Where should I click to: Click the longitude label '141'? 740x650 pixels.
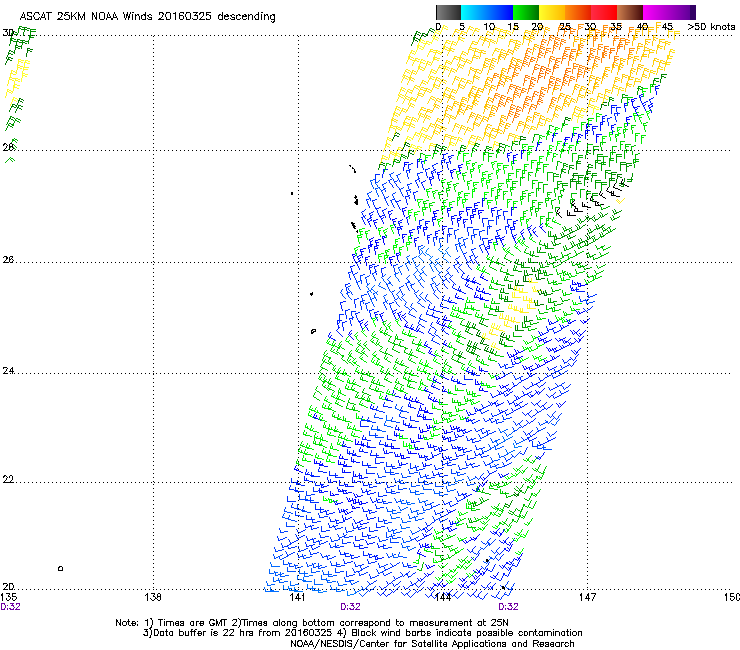(298, 597)
